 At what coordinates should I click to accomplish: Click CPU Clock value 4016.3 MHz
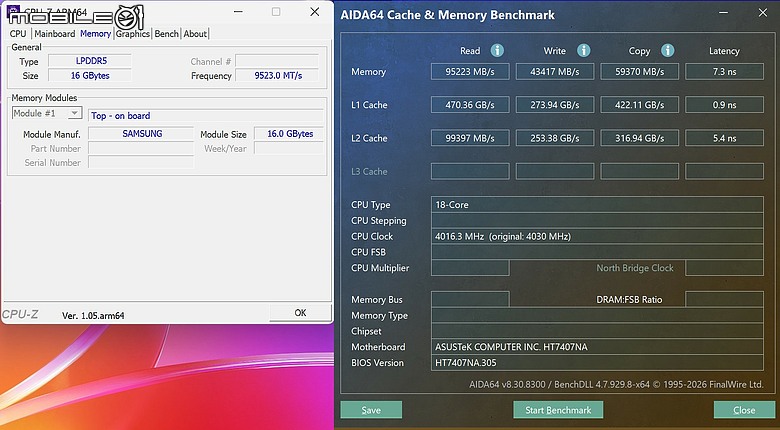click(x=597, y=236)
